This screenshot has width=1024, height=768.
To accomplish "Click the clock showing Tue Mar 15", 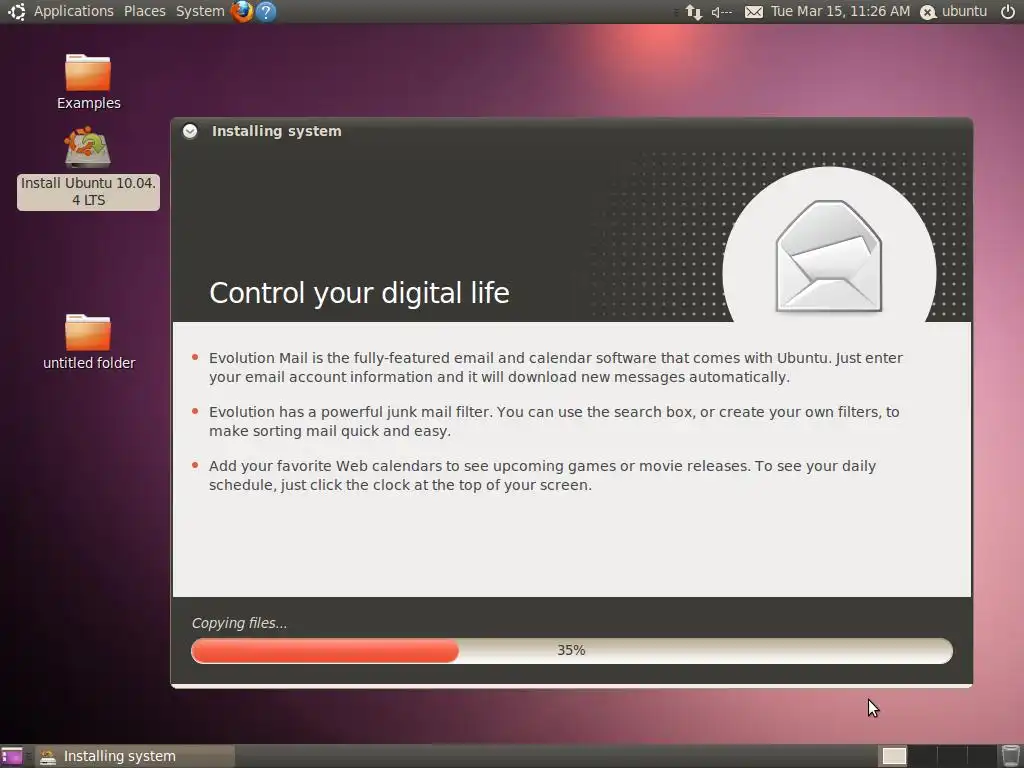I will point(840,11).
